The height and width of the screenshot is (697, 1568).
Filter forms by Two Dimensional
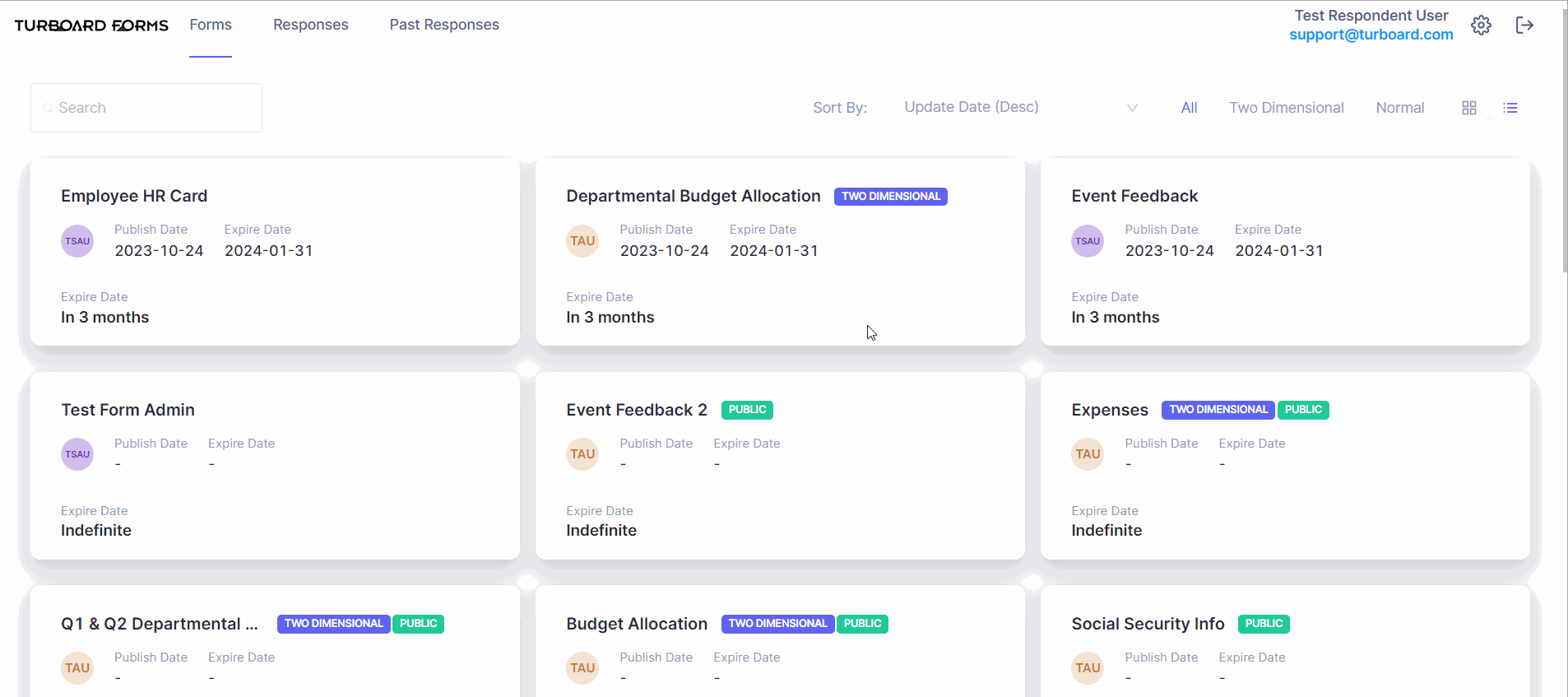(x=1287, y=108)
